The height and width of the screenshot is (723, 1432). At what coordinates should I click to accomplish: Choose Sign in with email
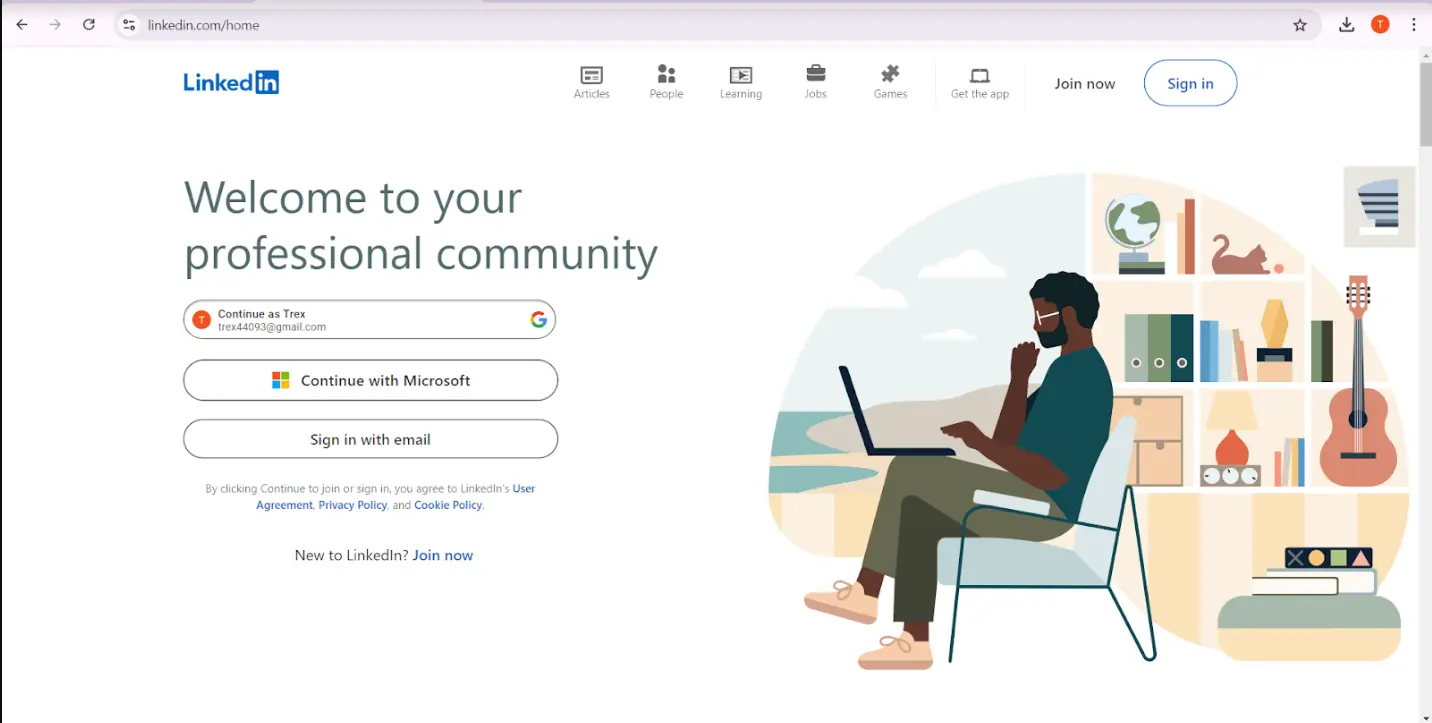(x=369, y=438)
